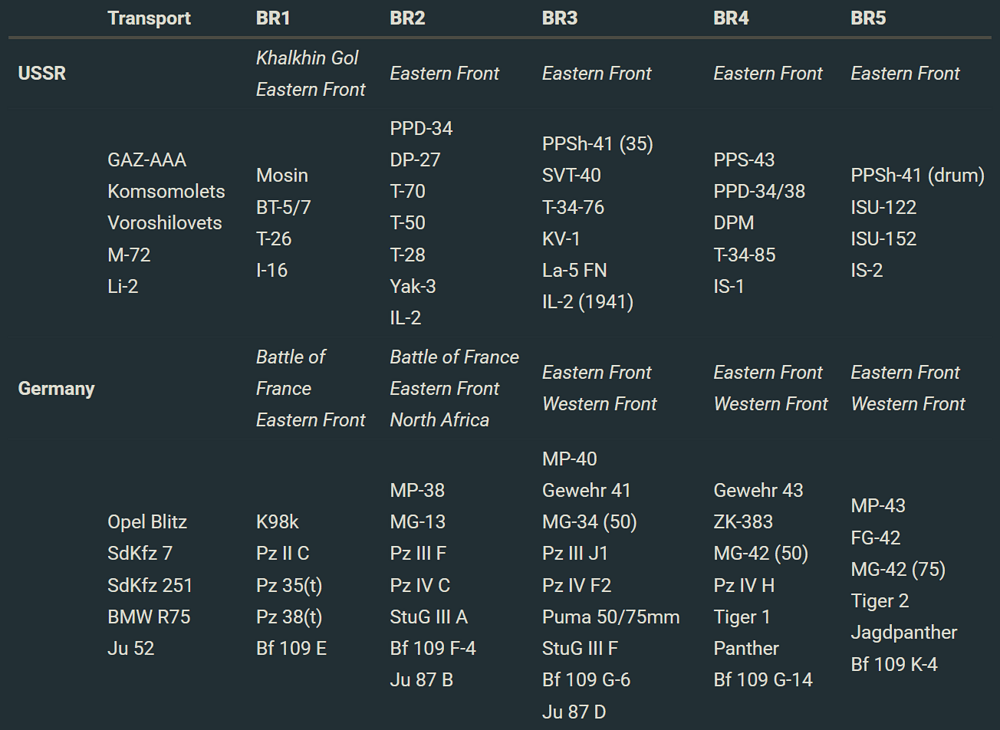Click the Germany row label
Viewport: 1000px width, 730px height.
pyautogui.click(x=56, y=388)
